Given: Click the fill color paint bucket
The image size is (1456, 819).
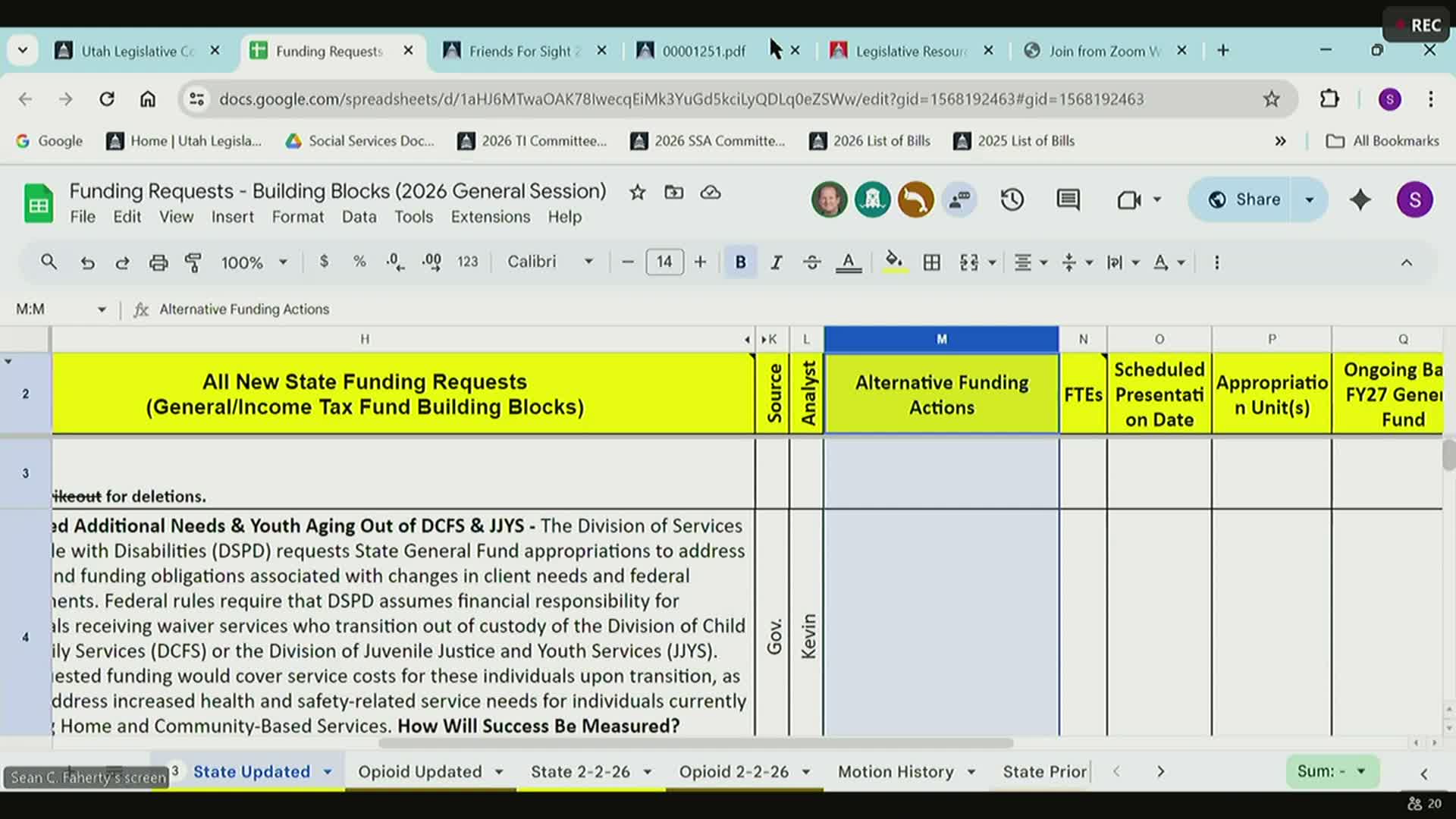Looking at the screenshot, I should pyautogui.click(x=894, y=262).
